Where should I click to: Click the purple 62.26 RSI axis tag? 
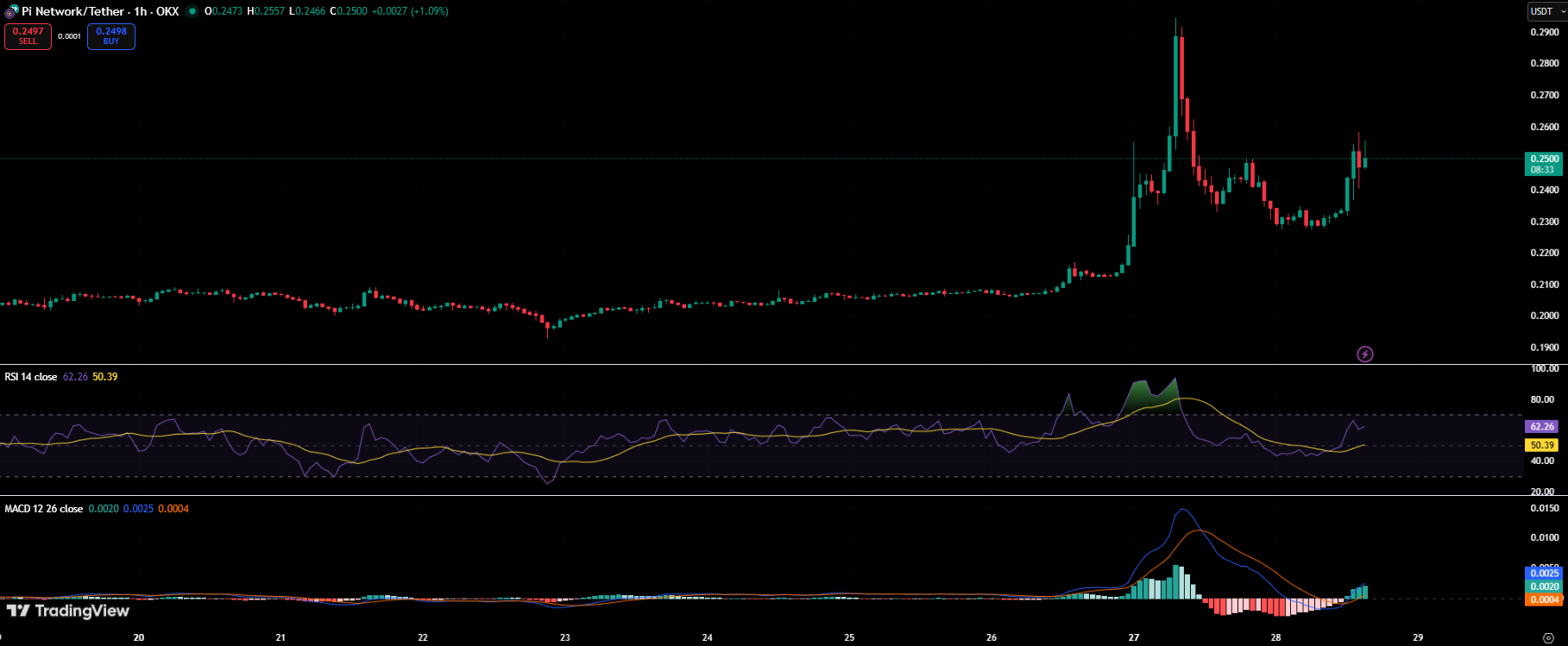(x=1543, y=426)
